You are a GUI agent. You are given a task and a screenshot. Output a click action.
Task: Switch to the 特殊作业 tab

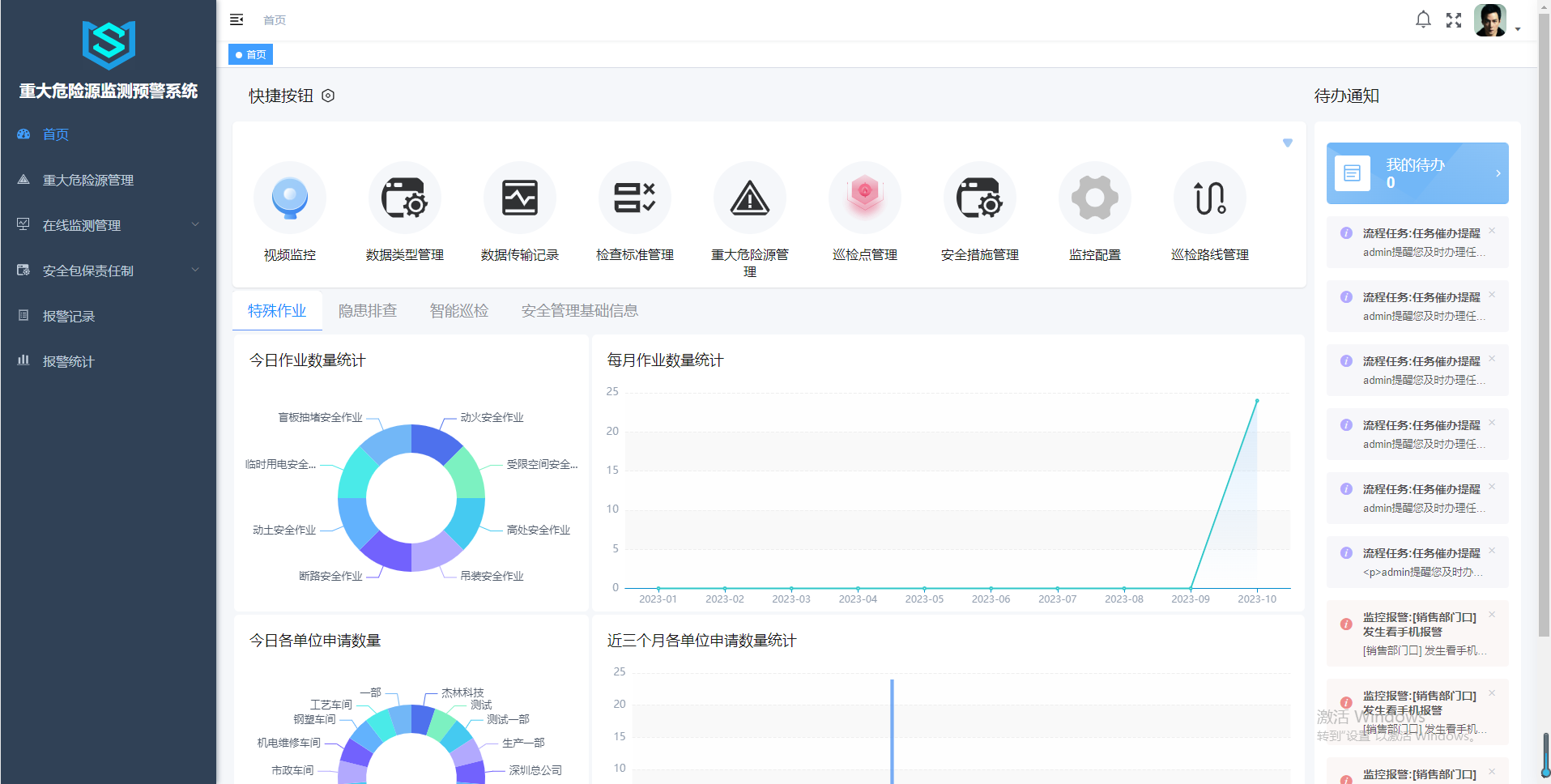[277, 311]
